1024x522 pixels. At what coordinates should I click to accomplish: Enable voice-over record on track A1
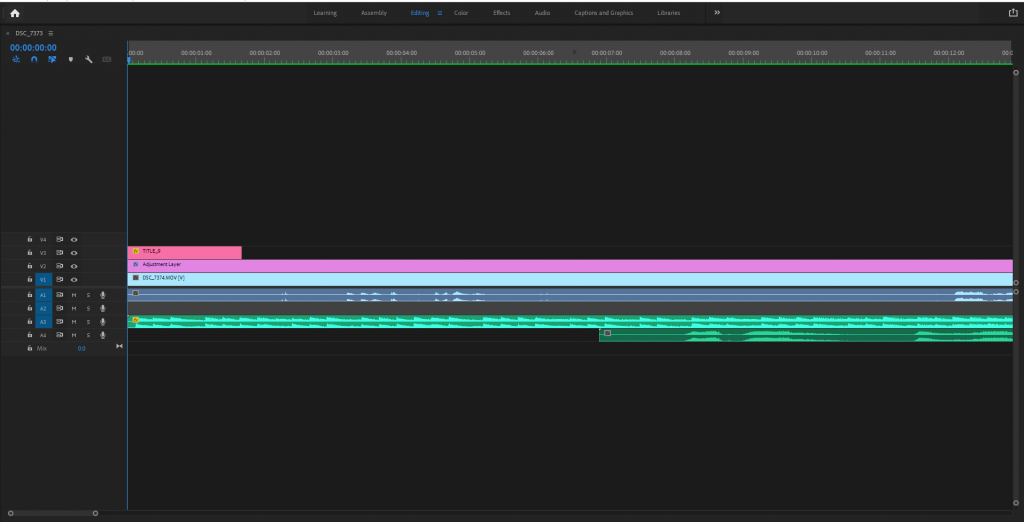tap(102, 295)
